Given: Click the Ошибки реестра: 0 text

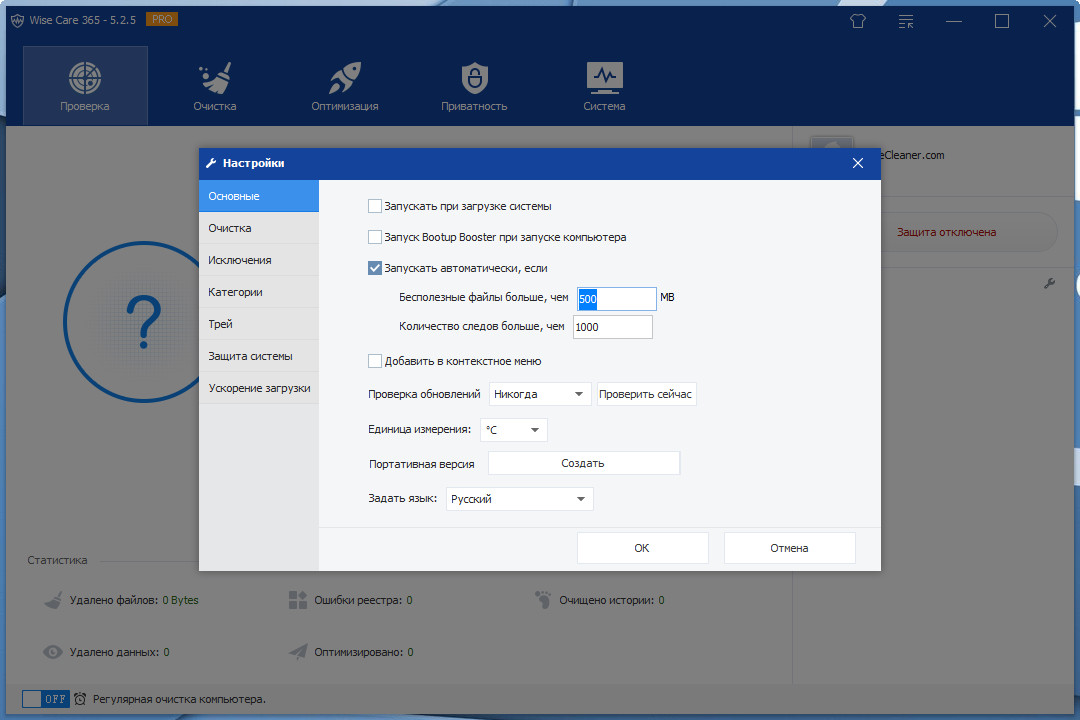Looking at the screenshot, I should pos(363,600).
